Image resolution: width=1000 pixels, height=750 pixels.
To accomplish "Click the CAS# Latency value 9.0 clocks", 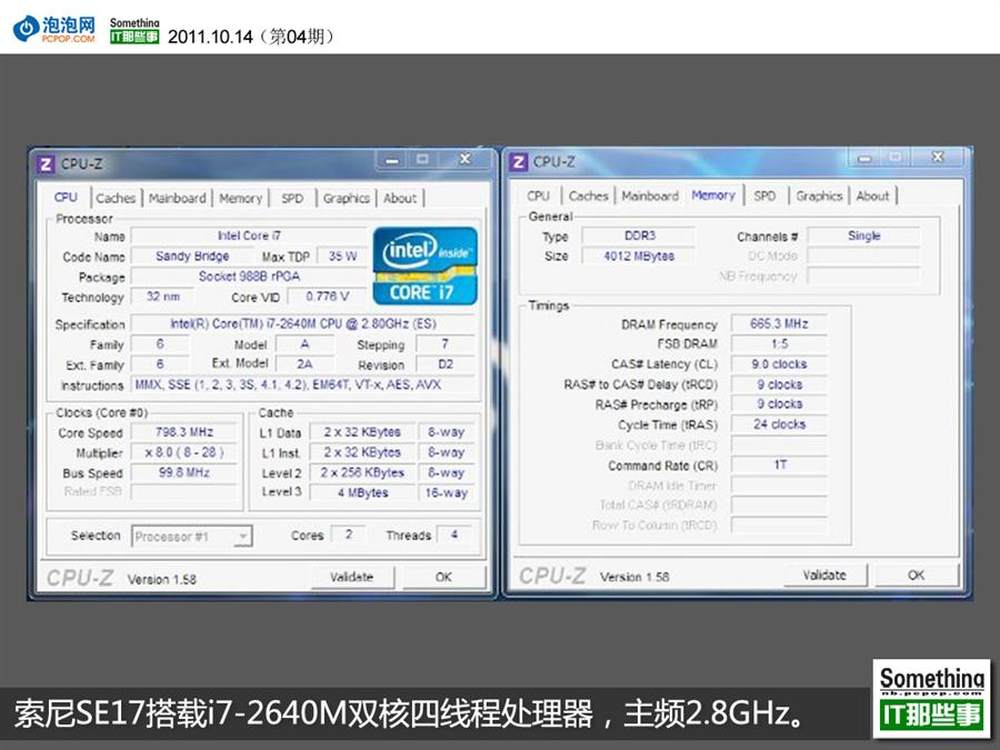I will (x=779, y=364).
